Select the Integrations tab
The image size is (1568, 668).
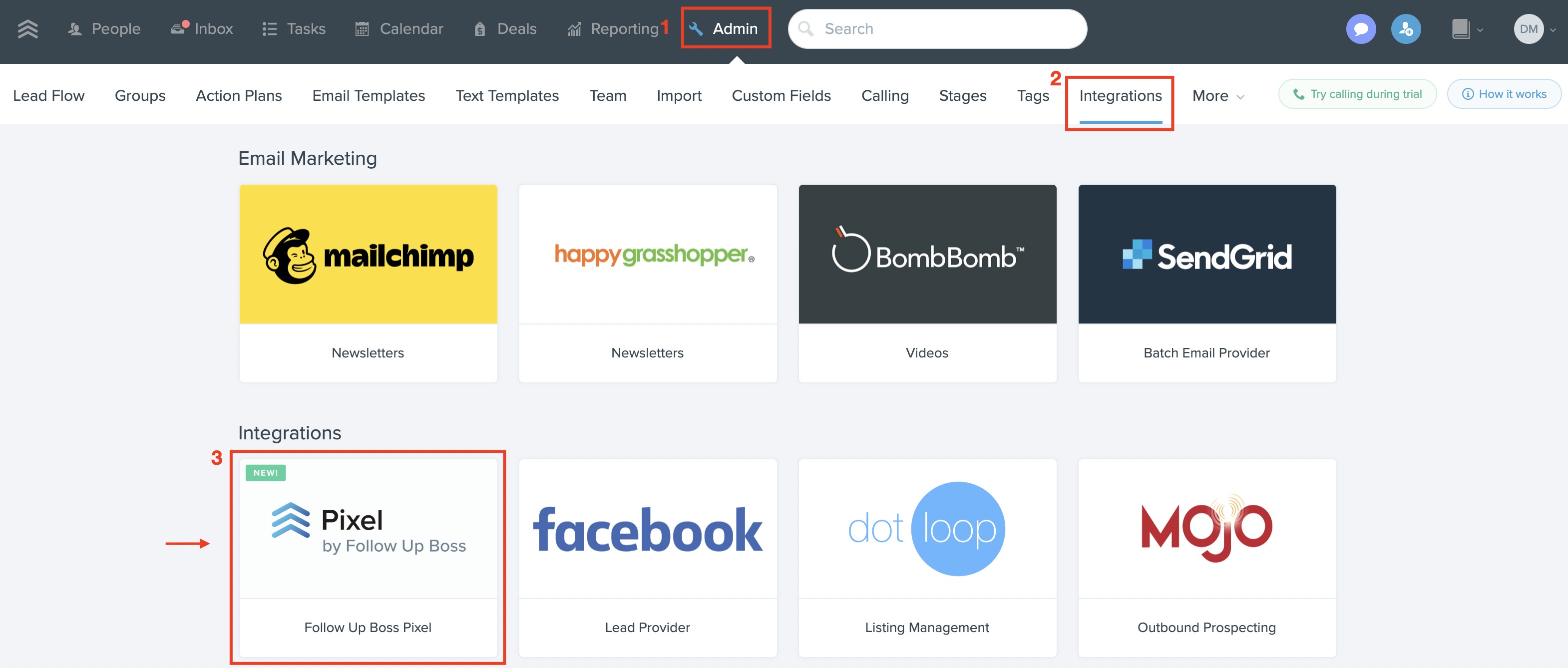point(1120,95)
